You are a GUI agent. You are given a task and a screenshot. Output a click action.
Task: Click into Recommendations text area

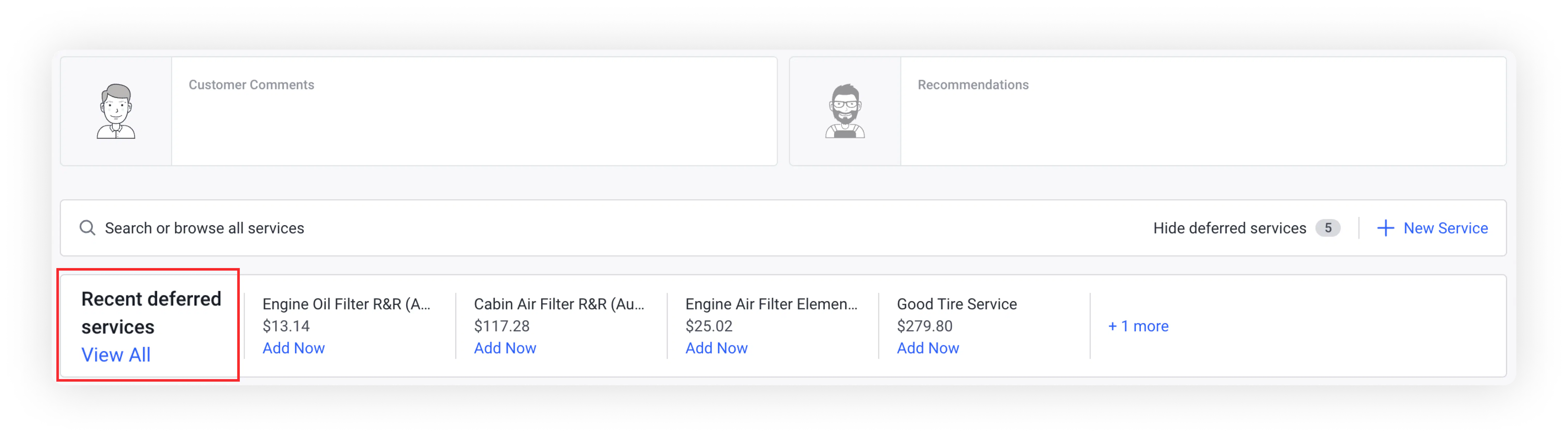point(1203,122)
